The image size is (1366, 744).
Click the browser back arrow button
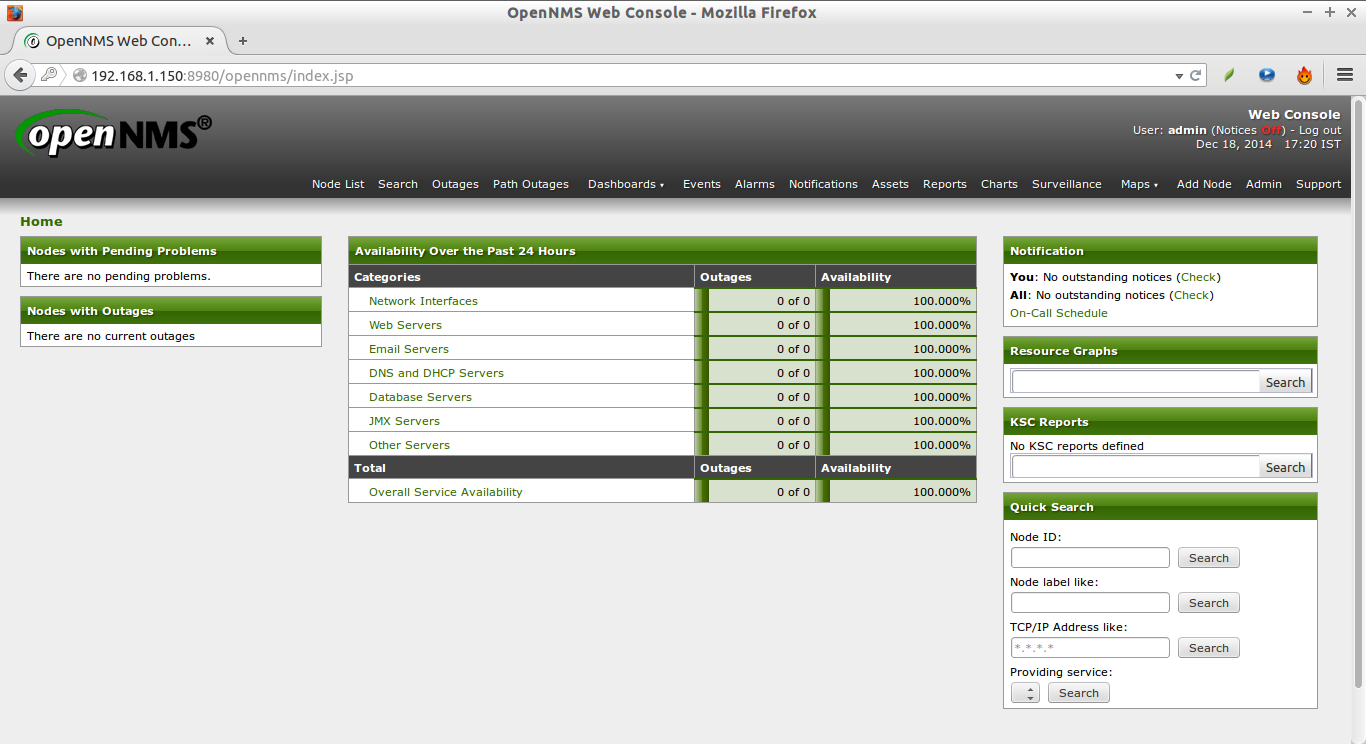point(20,75)
